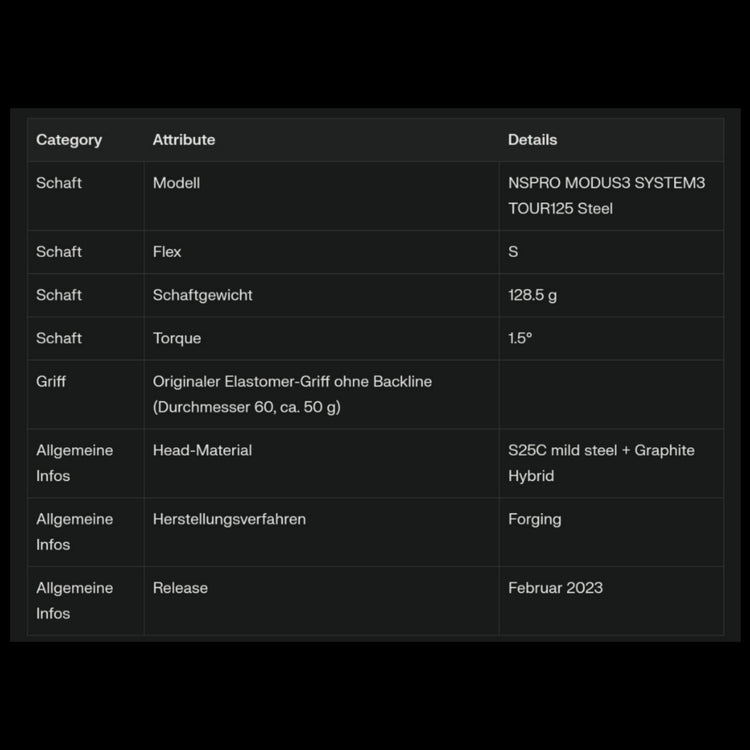Select the "Release" attribute cell
This screenshot has width=750, height=750.
180,588
